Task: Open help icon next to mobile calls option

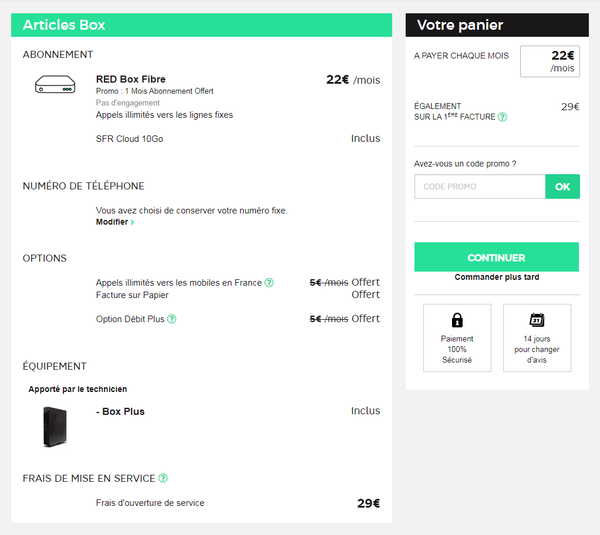Action: pyautogui.click(x=269, y=283)
